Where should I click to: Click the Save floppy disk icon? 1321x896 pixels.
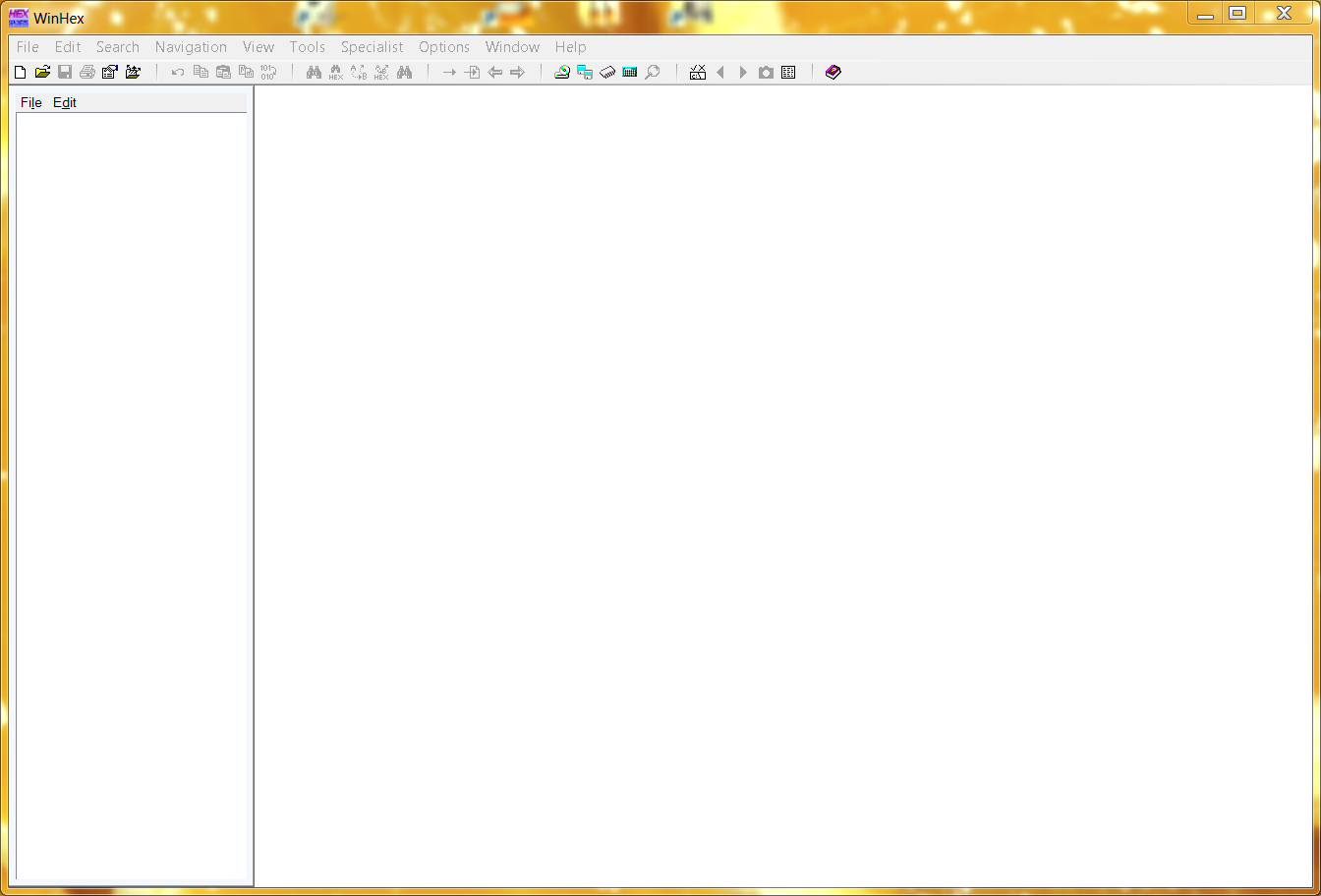pos(65,72)
